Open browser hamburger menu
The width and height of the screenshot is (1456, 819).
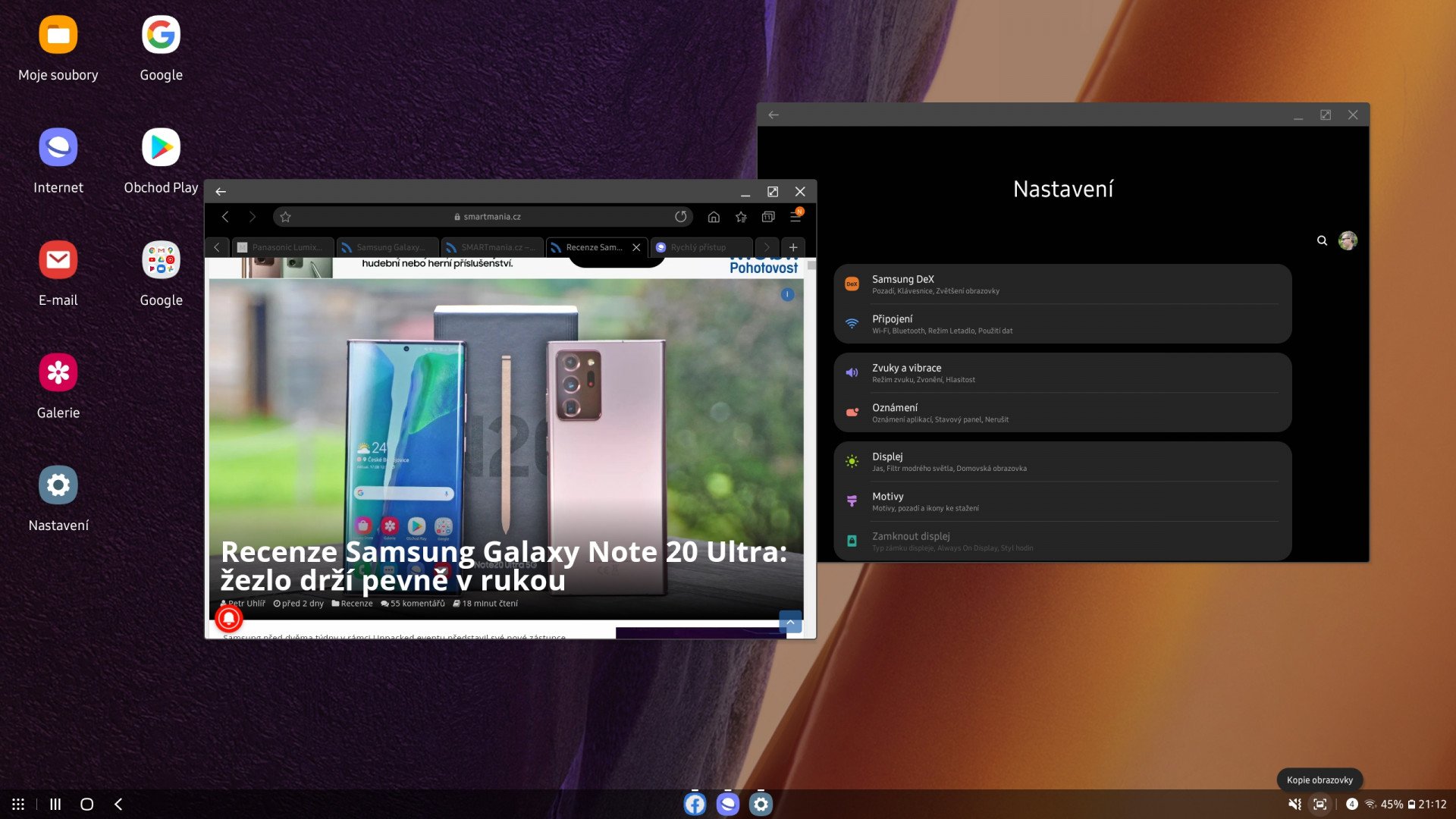coord(795,217)
